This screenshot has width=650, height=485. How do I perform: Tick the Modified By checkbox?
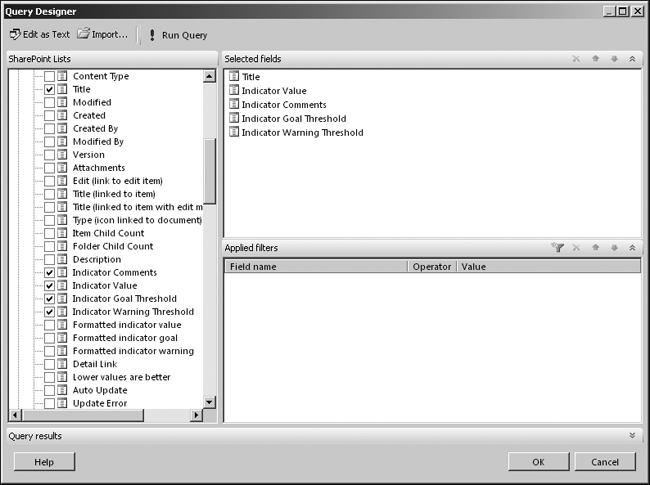point(49,142)
